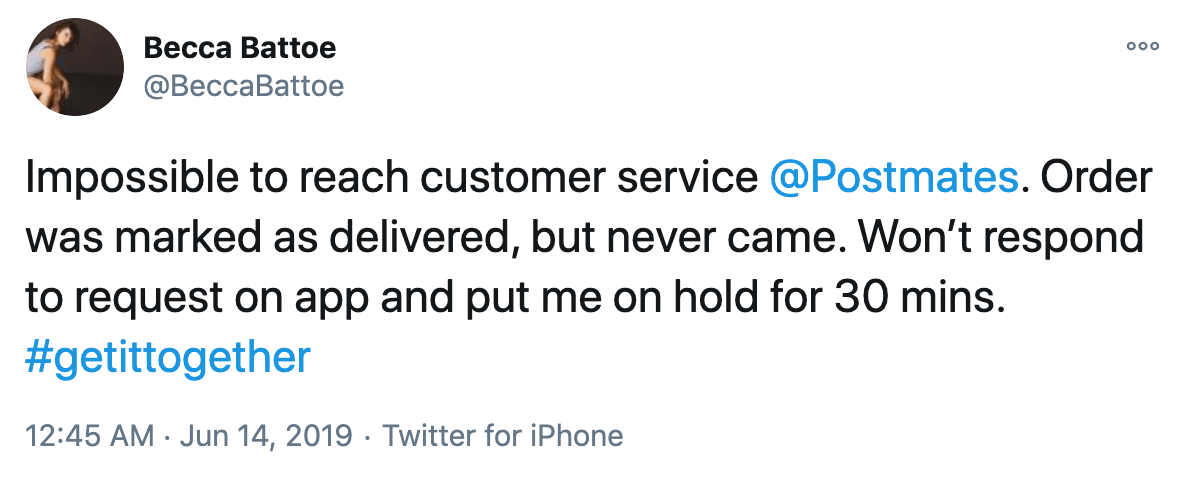Open the tweet's more options menu
Viewport: 1188px width, 478px height.
(1142, 46)
